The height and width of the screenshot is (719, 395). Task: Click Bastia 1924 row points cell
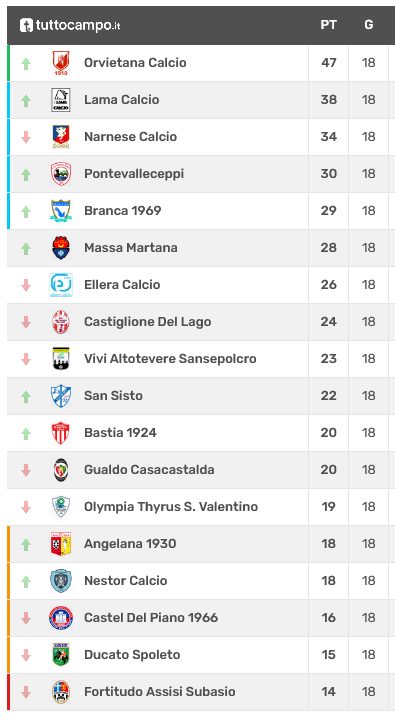328,433
